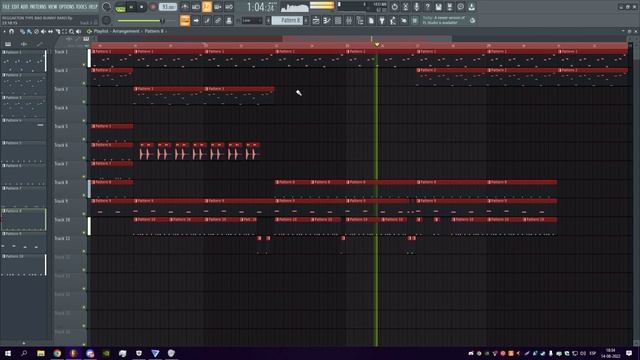Open the EDIT menu
The width and height of the screenshot is (640, 360).
(x=16, y=7)
